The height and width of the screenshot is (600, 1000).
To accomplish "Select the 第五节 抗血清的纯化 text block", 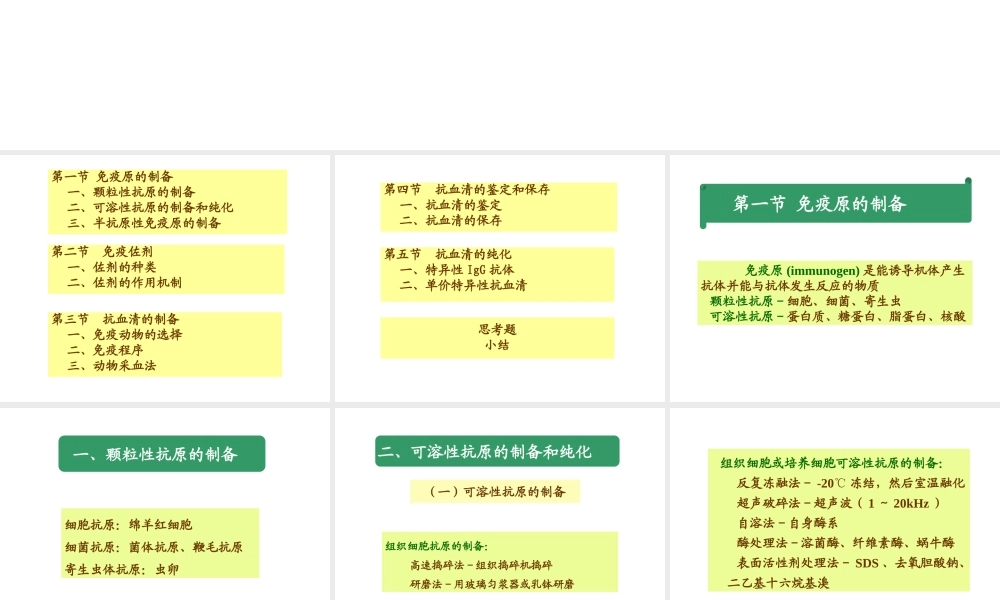I will [x=497, y=270].
